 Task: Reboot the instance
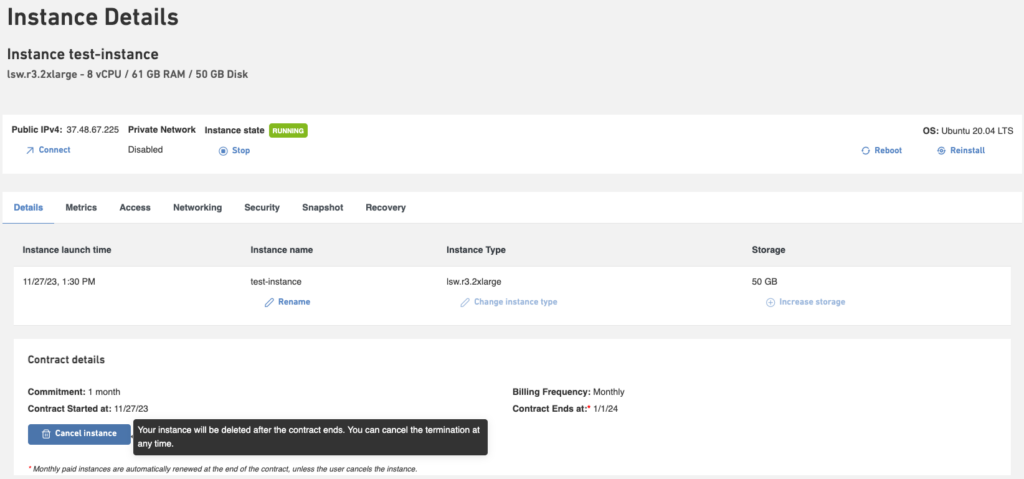click(x=882, y=151)
